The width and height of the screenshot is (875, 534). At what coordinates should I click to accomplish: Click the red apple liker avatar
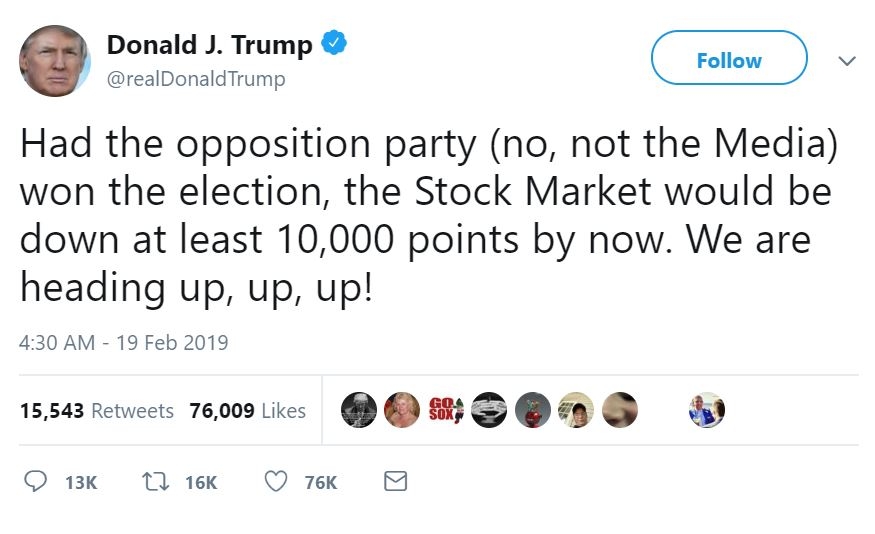point(533,410)
